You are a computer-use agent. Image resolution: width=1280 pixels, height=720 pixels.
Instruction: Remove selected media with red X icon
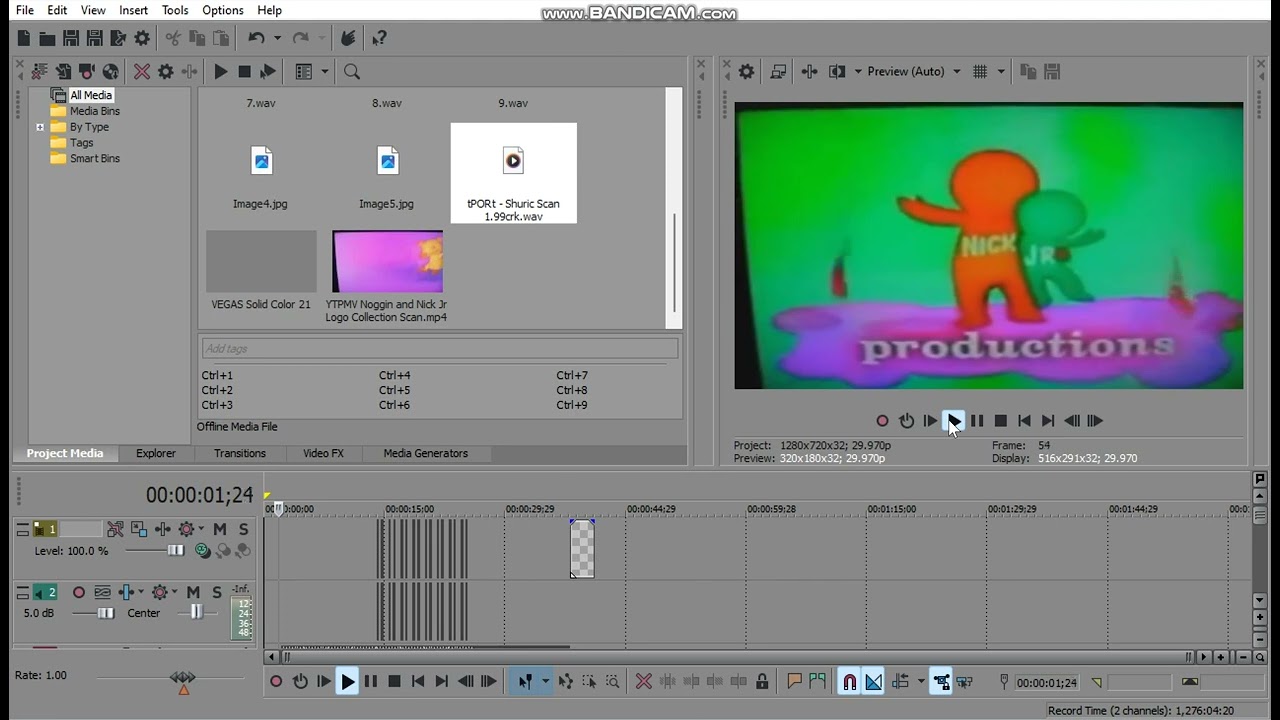(x=142, y=71)
